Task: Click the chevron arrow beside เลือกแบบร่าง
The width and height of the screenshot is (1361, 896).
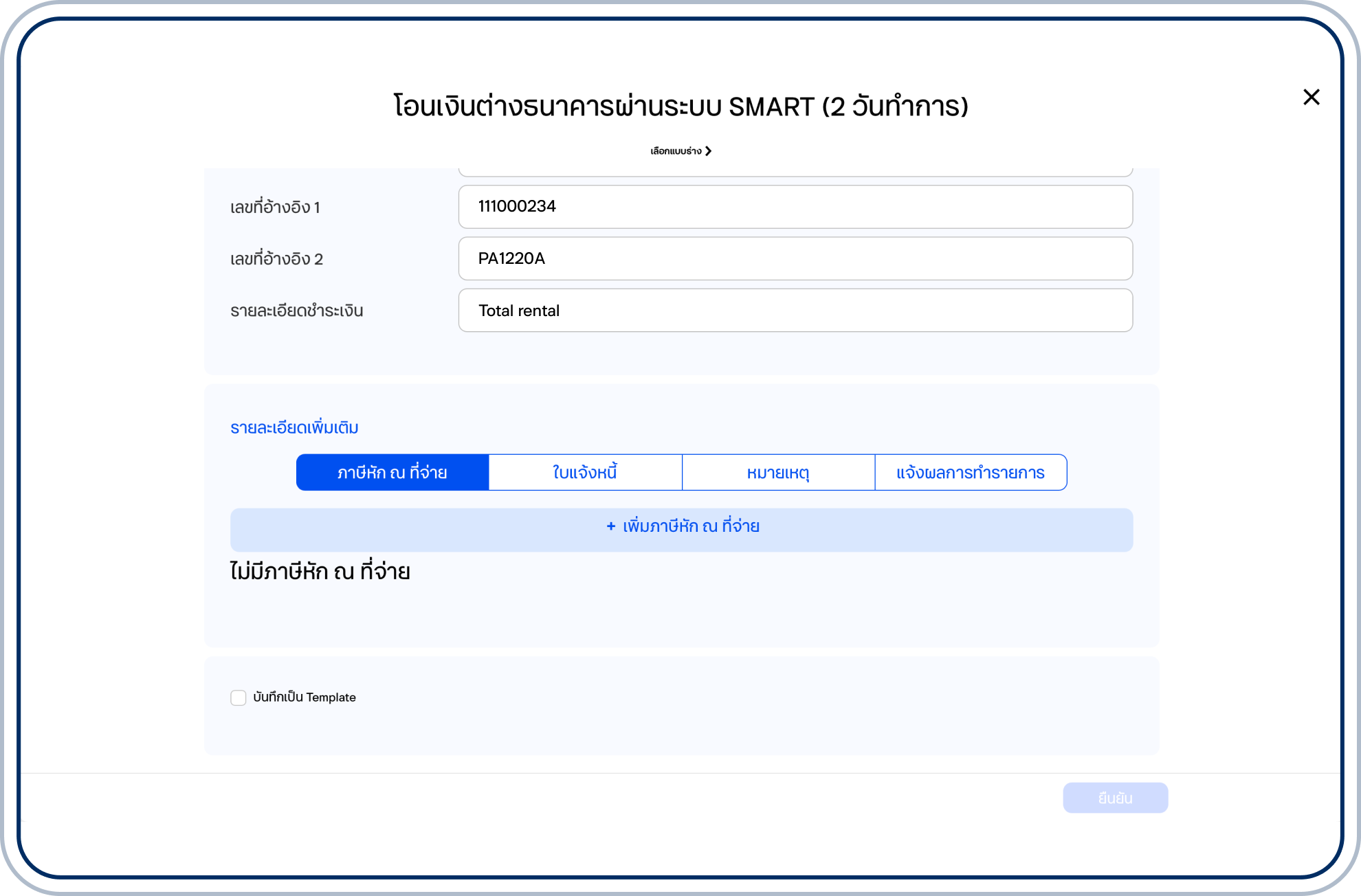Action: click(708, 151)
